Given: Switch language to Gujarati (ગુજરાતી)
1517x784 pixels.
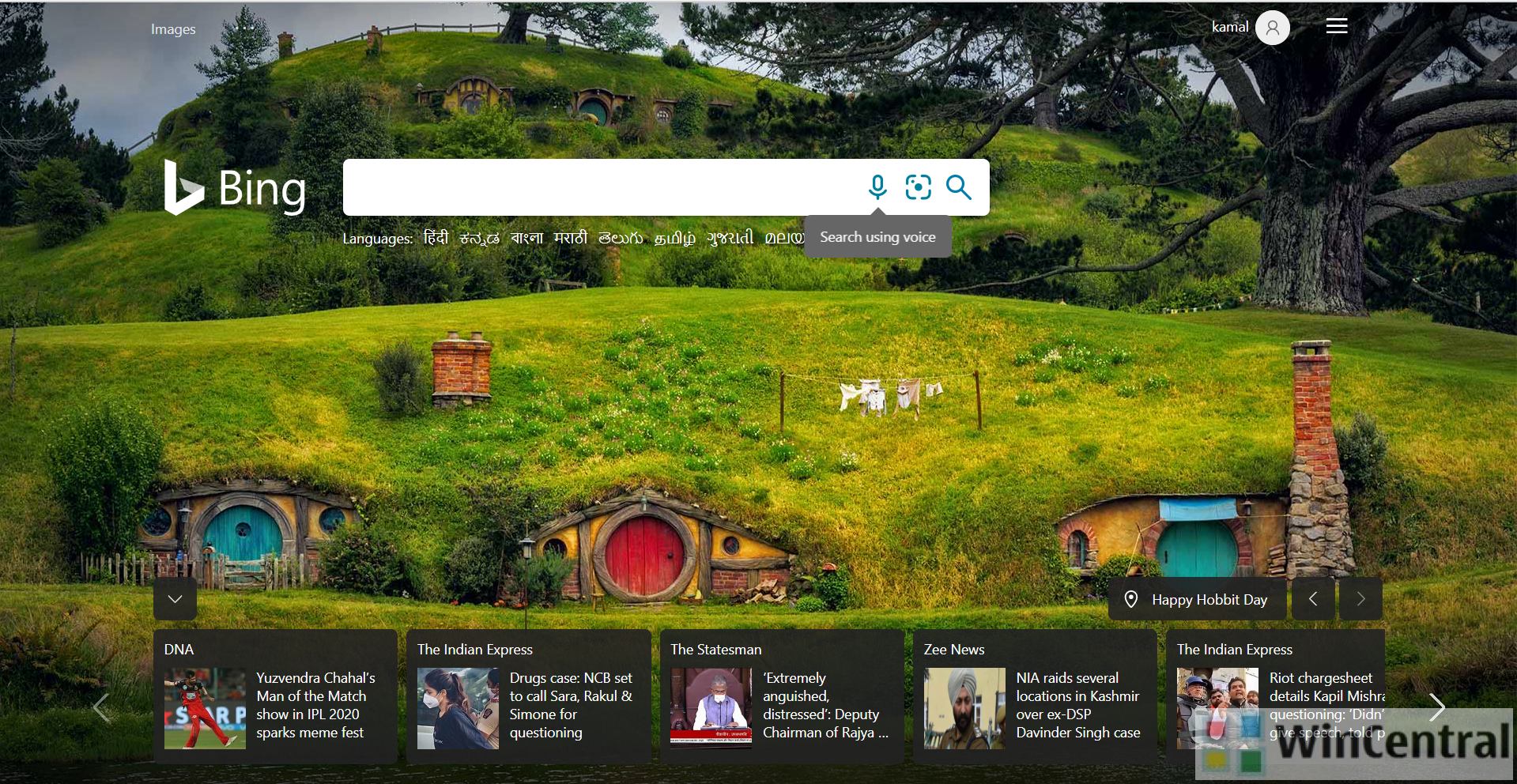Looking at the screenshot, I should pos(730,238).
